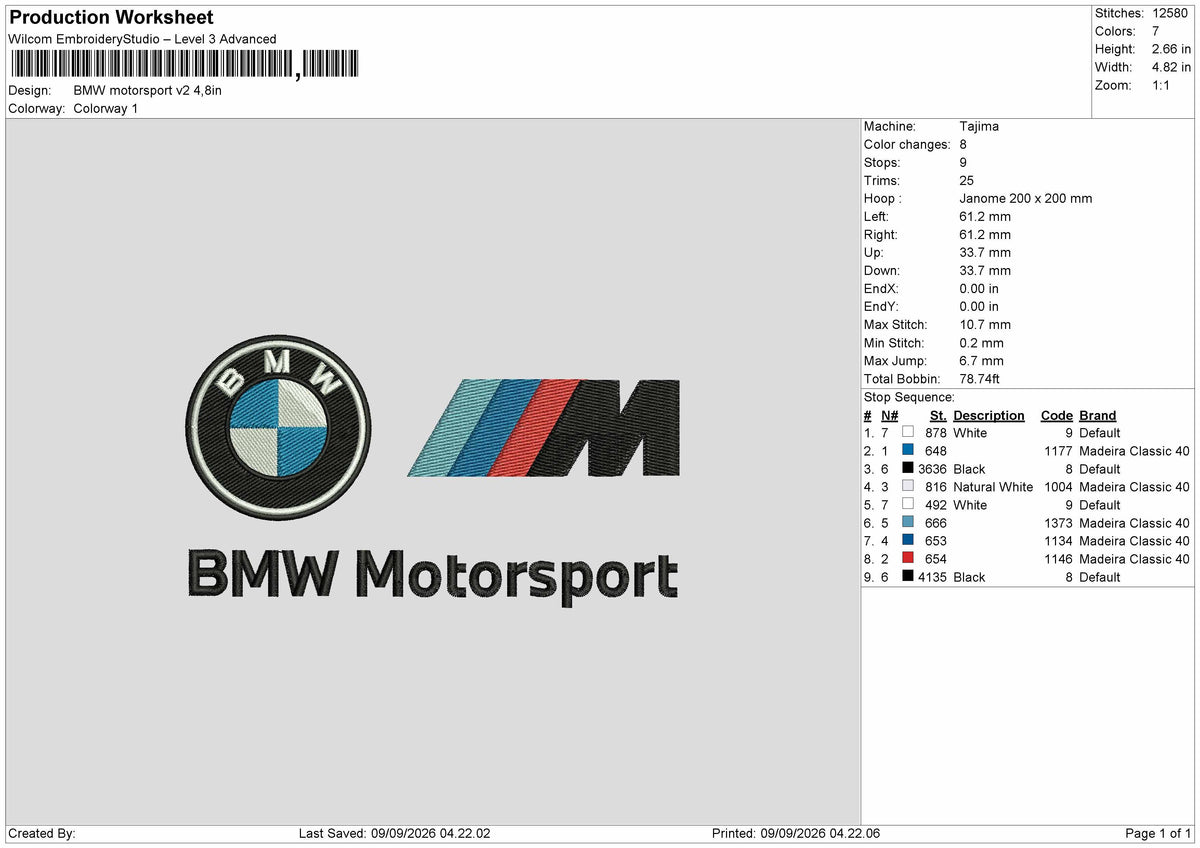Image resolution: width=1200 pixels, height=848 pixels.
Task: Select the Zoom value "1:1"
Action: point(1162,85)
